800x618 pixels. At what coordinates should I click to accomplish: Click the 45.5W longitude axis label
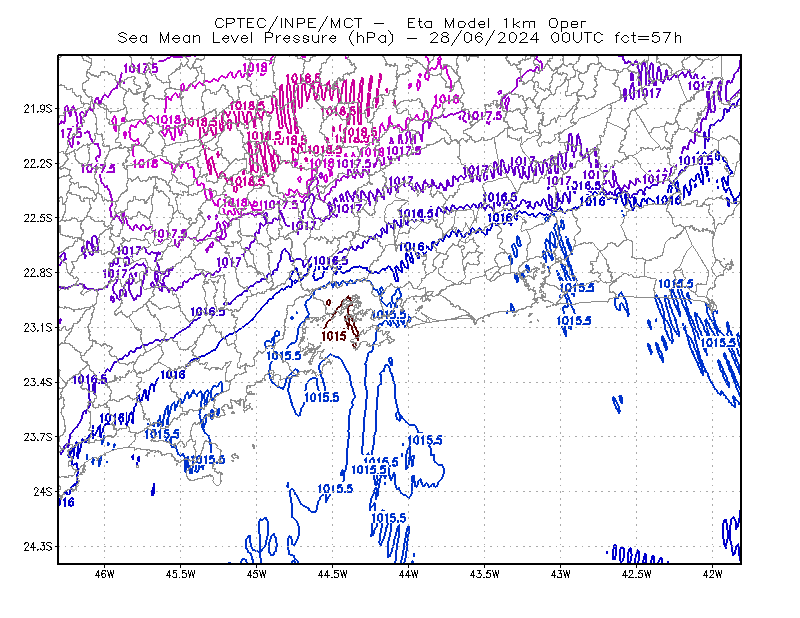181,574
